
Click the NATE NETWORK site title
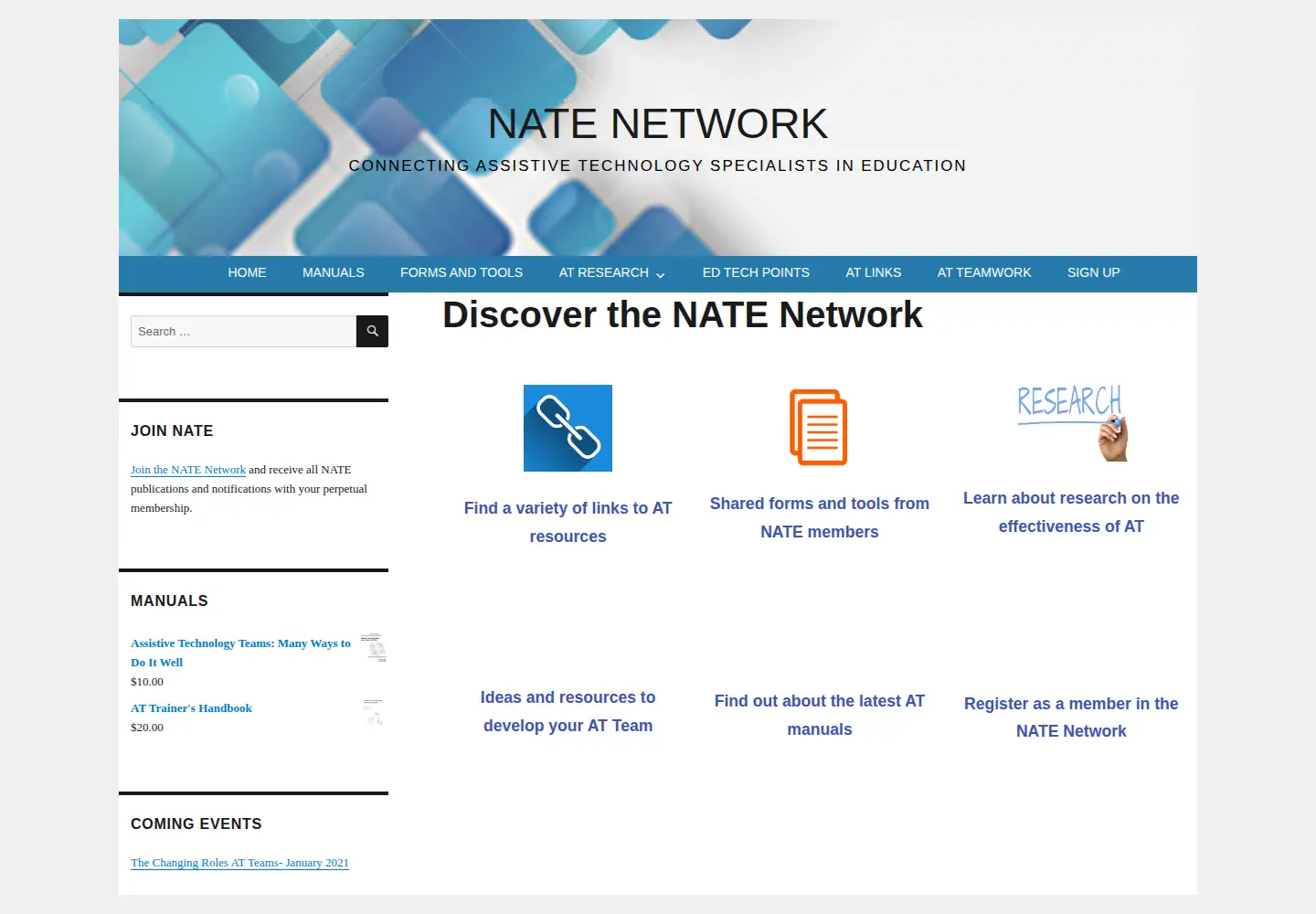pyautogui.click(x=658, y=123)
